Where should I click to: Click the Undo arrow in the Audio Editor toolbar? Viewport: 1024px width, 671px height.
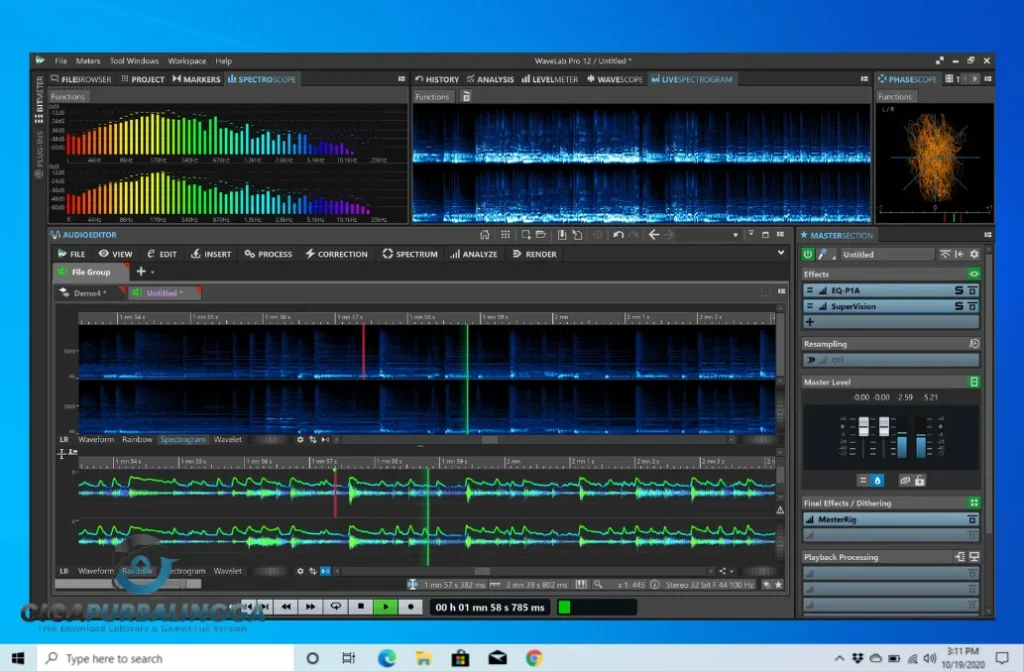tap(618, 235)
